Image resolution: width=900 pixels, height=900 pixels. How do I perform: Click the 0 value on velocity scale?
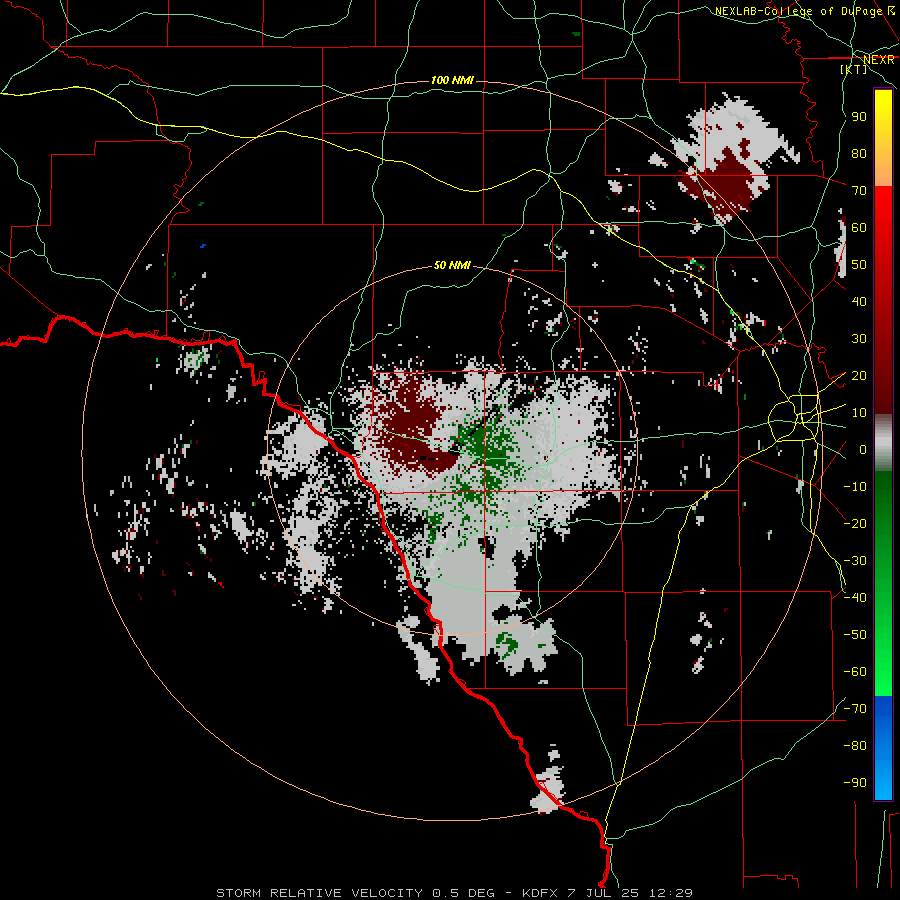pos(863,449)
